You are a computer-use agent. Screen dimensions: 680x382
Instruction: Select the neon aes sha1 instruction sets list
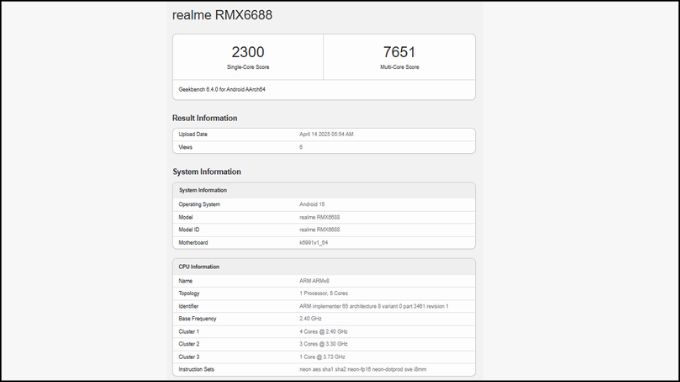click(363, 369)
